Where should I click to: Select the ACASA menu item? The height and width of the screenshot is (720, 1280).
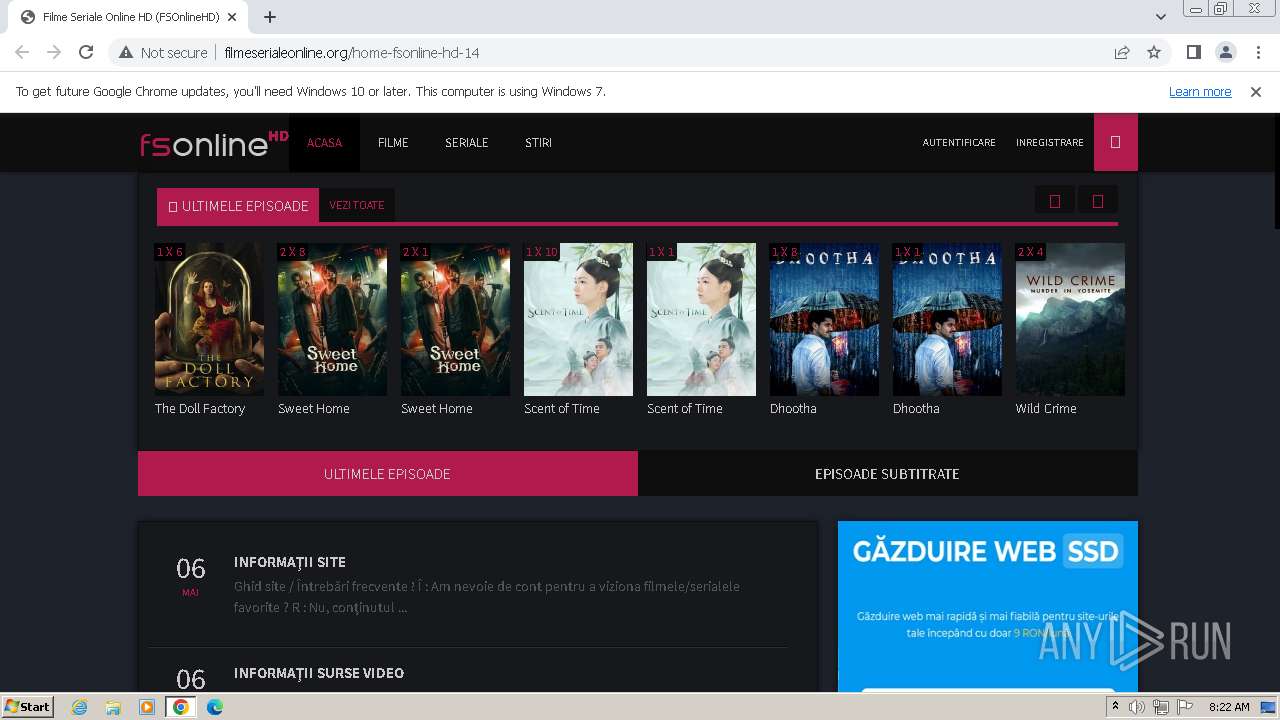tap(324, 142)
